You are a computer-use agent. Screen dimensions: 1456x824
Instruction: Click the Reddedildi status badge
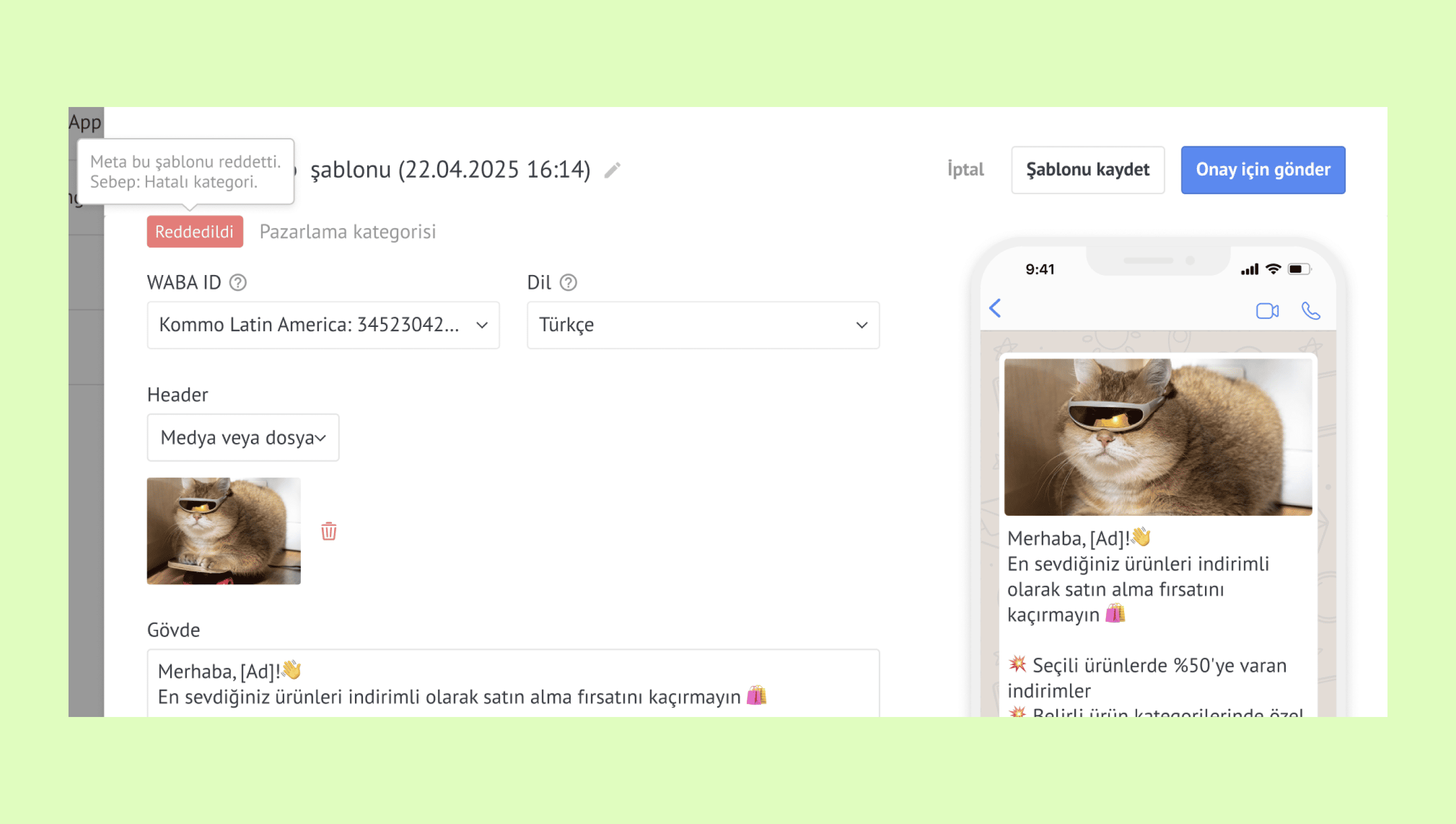[195, 232]
